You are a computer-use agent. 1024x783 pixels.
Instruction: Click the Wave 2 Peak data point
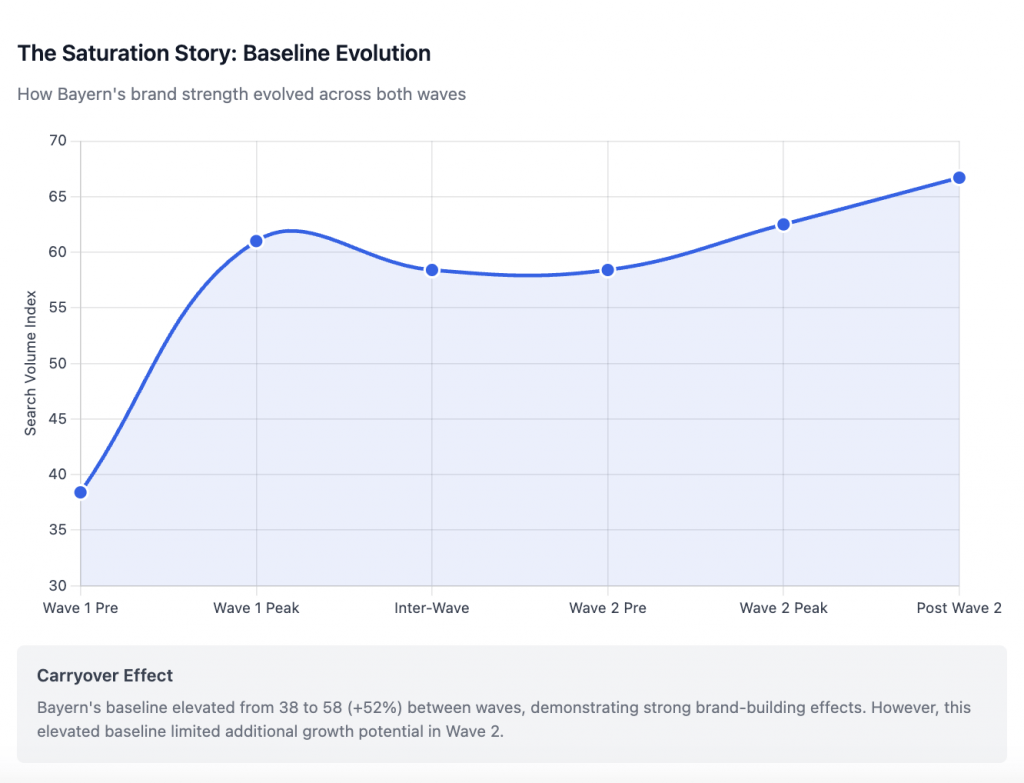(783, 224)
